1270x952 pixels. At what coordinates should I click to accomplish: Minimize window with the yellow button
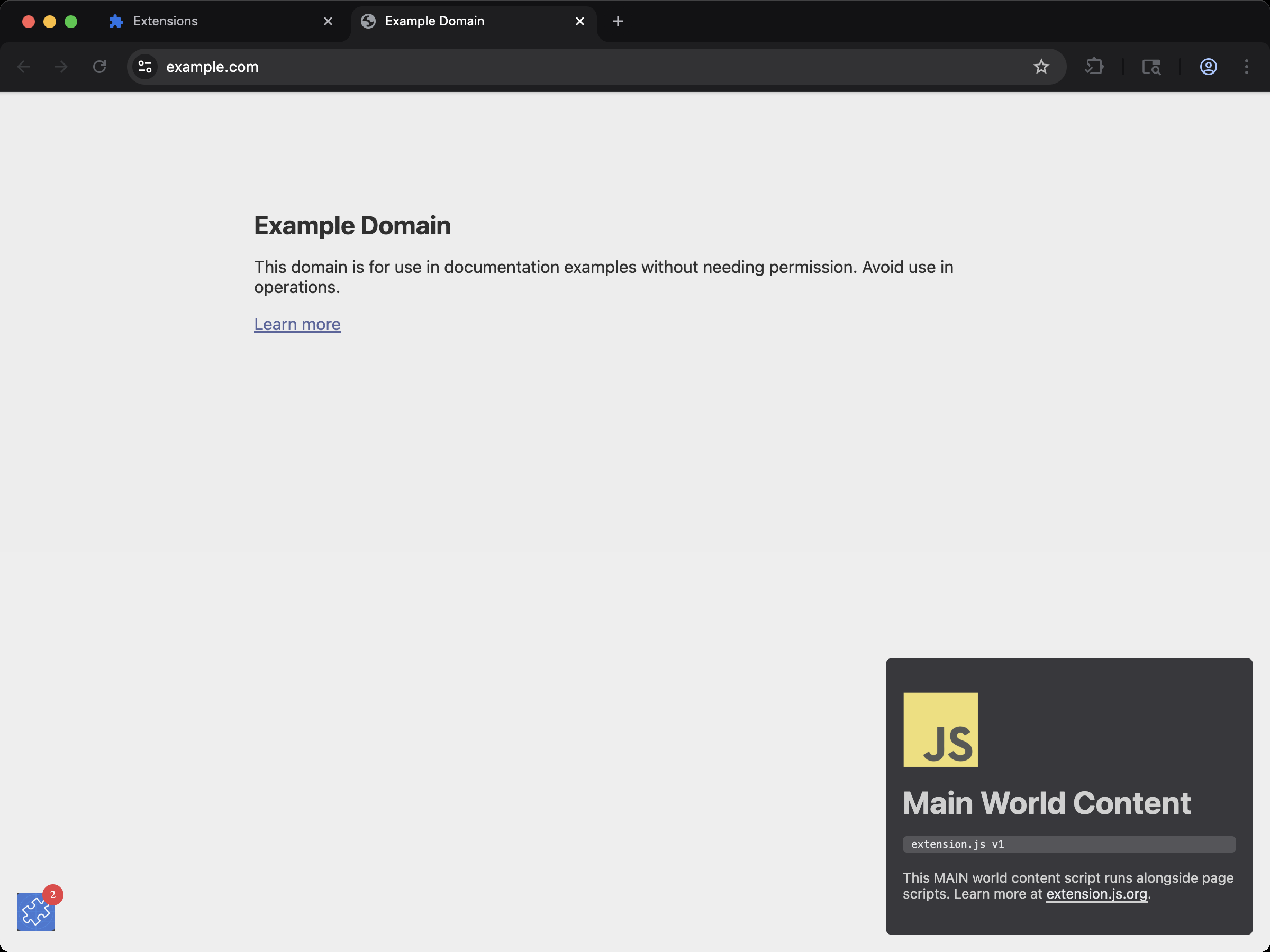50,21
